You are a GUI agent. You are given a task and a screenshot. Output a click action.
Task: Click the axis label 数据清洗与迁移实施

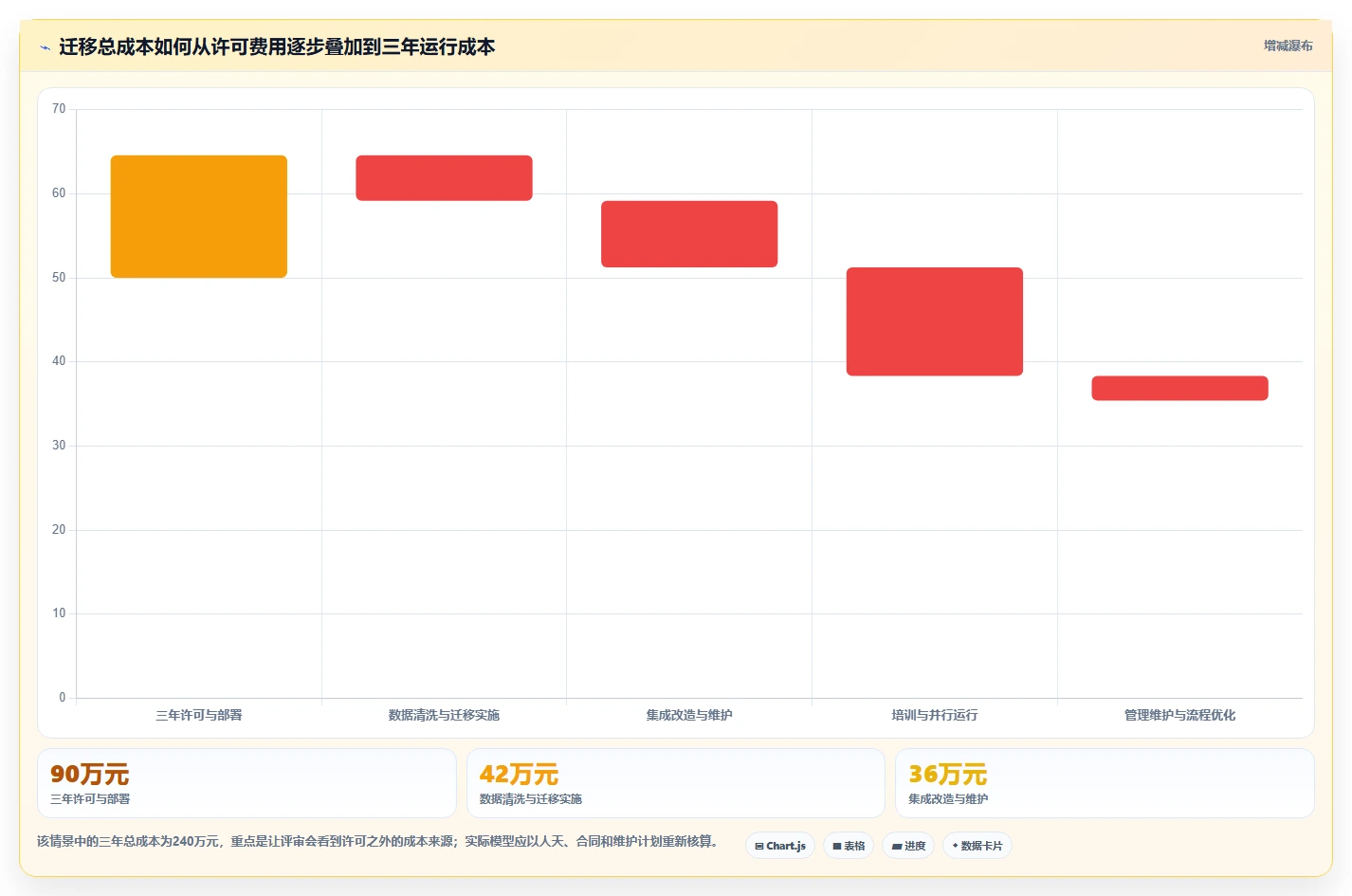(x=444, y=715)
